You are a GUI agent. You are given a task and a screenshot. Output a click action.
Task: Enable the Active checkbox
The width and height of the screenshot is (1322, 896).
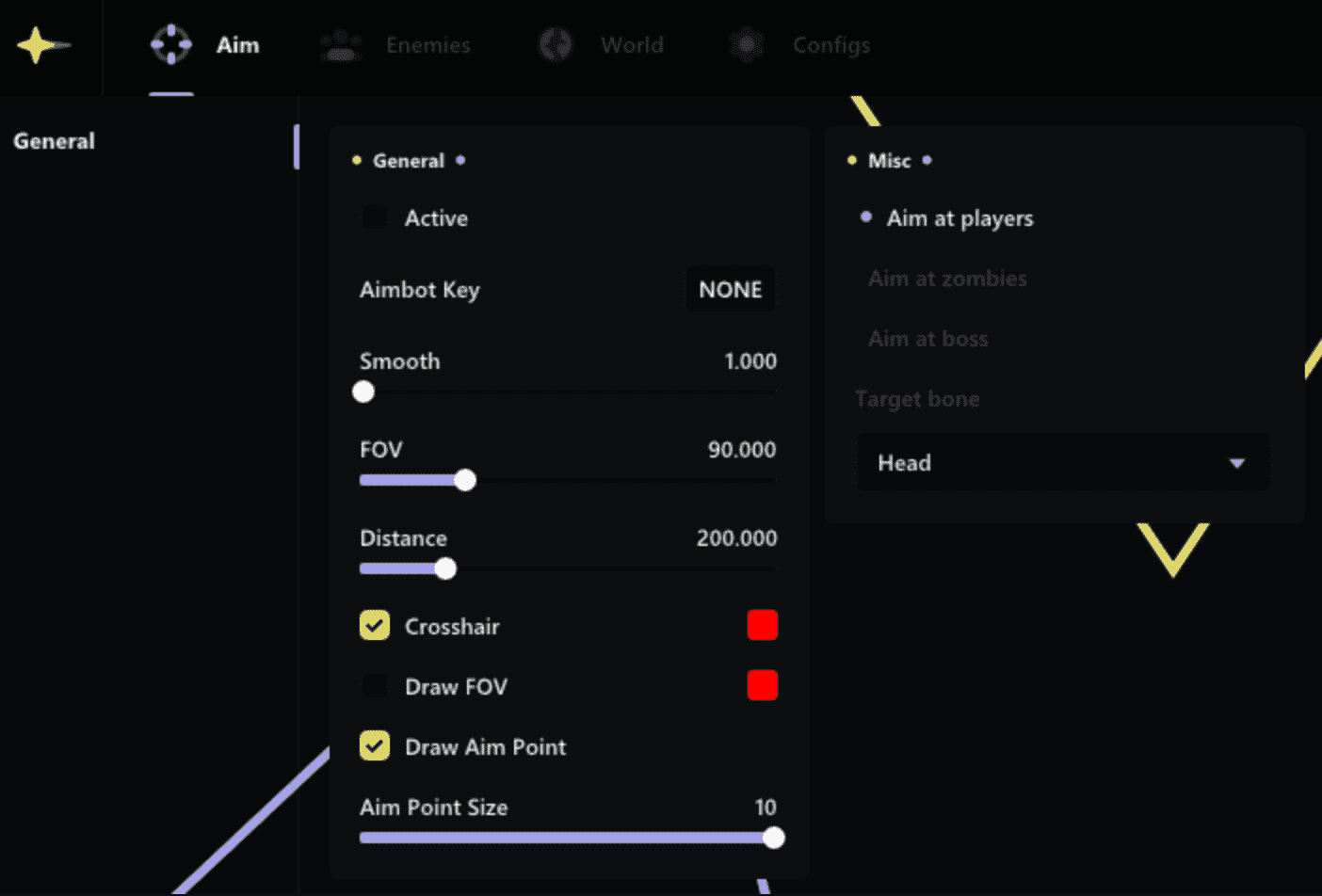pyautogui.click(x=375, y=217)
